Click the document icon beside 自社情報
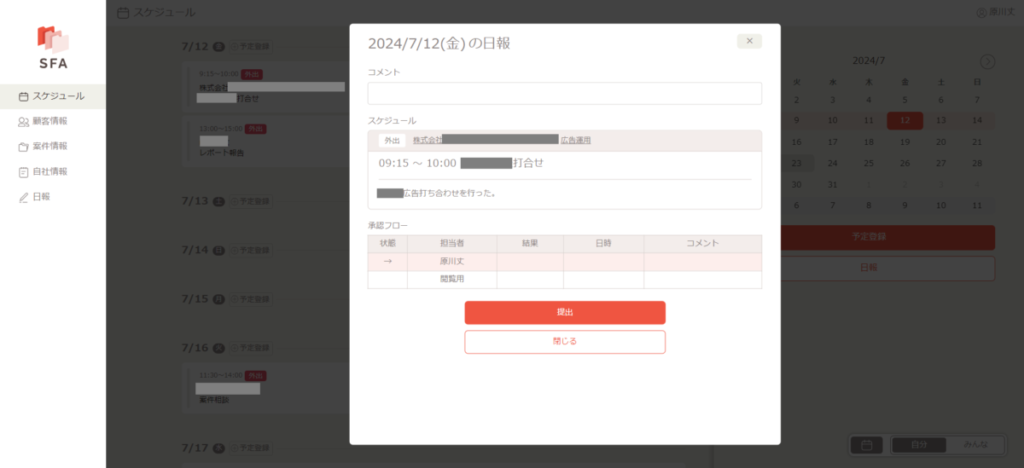1024x468 pixels. (x=23, y=172)
